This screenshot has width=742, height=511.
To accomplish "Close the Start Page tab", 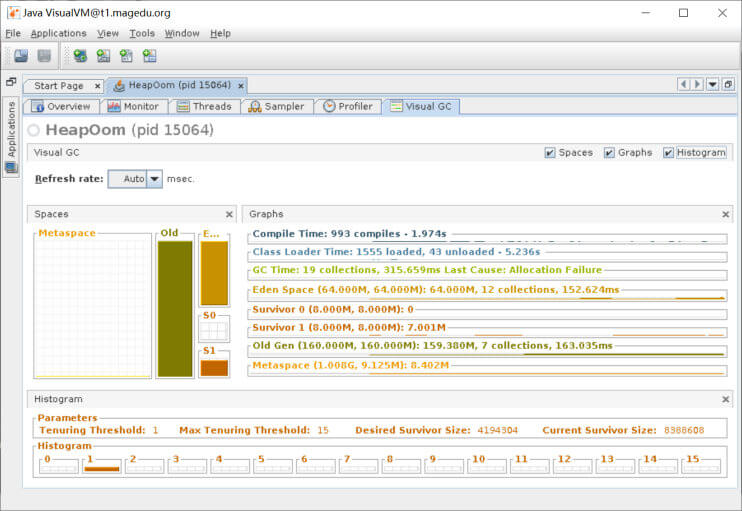I will (97, 86).
